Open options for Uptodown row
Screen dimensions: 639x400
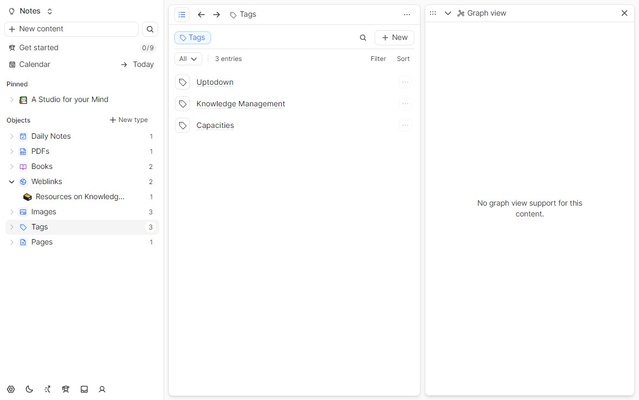tap(405, 82)
